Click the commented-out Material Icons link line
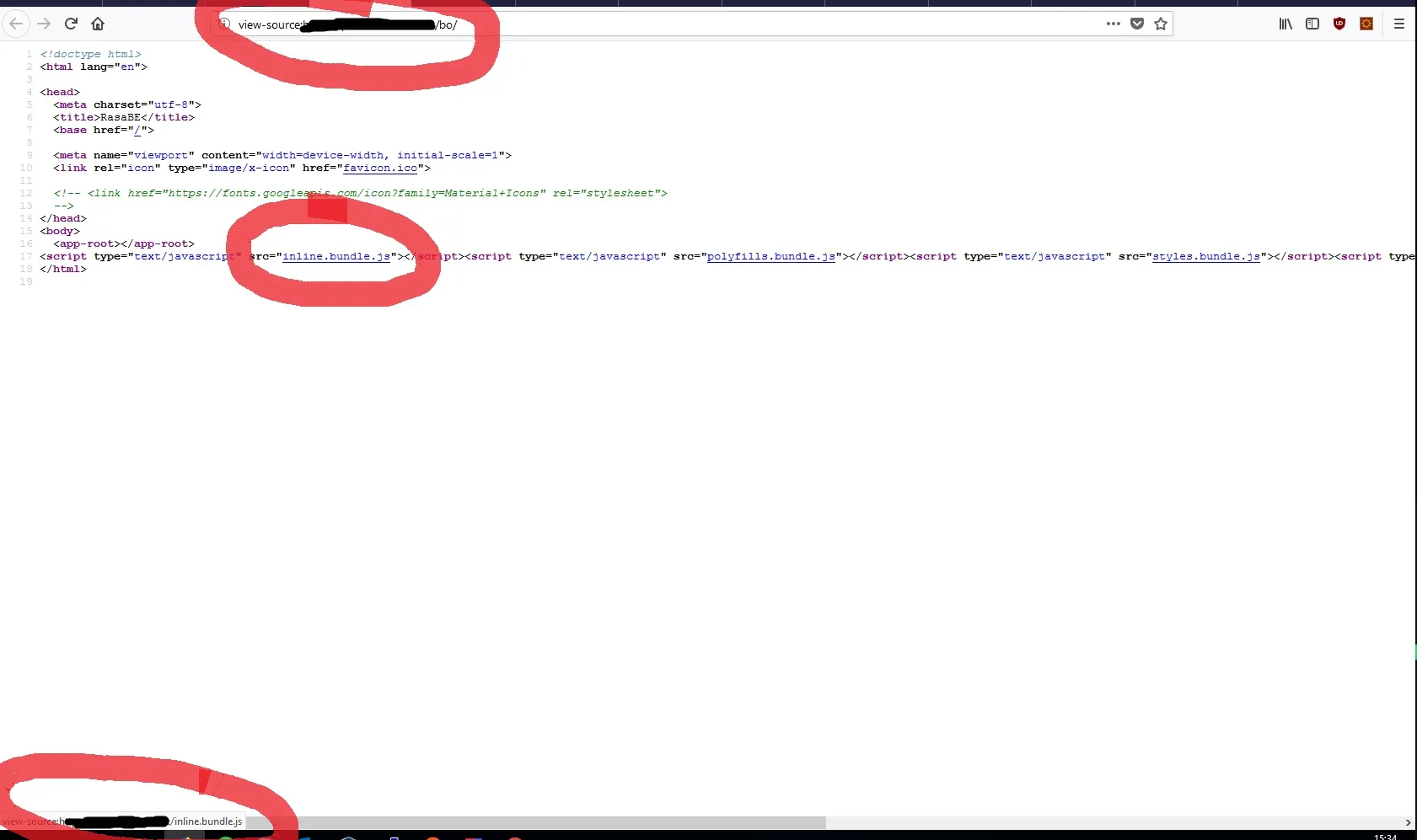1417x840 pixels. [360, 193]
